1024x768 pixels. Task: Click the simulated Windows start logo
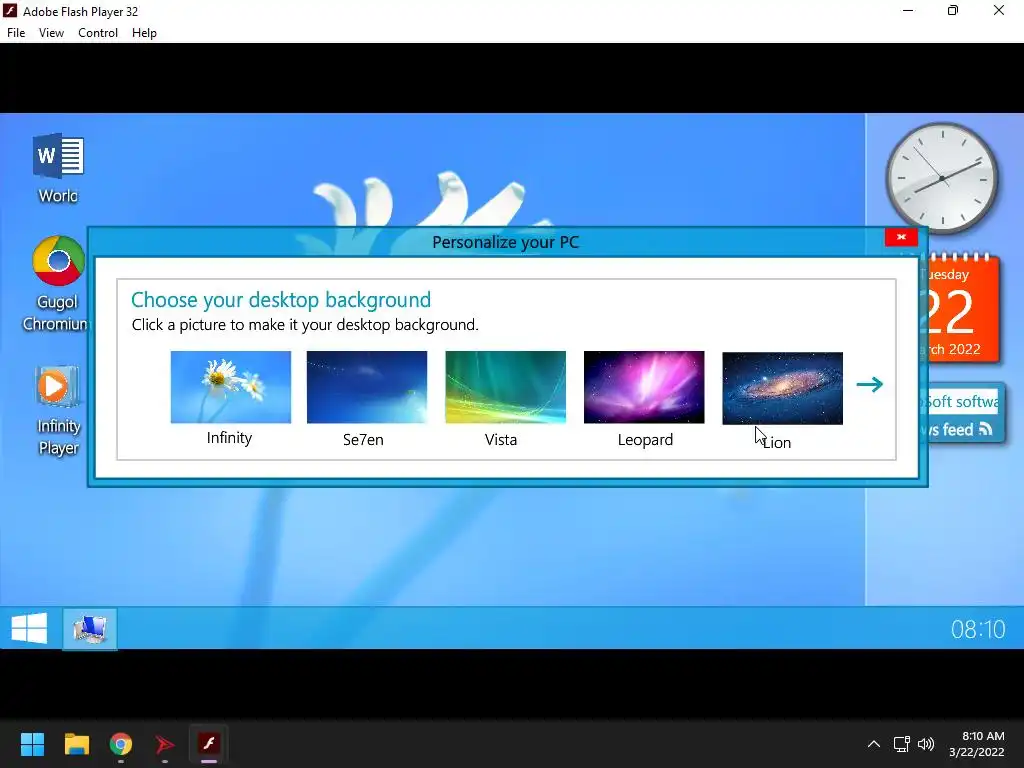(x=29, y=628)
